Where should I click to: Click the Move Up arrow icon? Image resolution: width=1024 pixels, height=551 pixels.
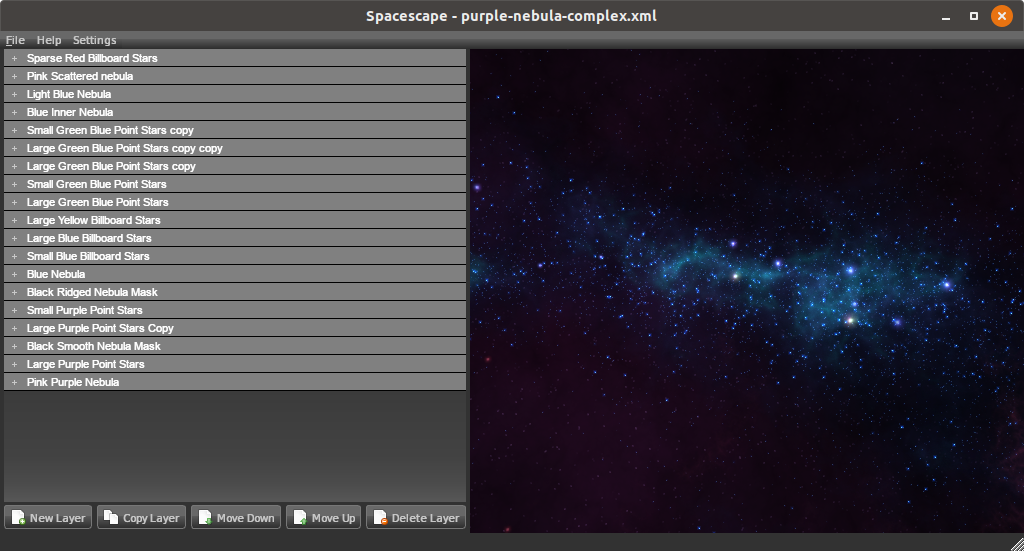(x=300, y=518)
